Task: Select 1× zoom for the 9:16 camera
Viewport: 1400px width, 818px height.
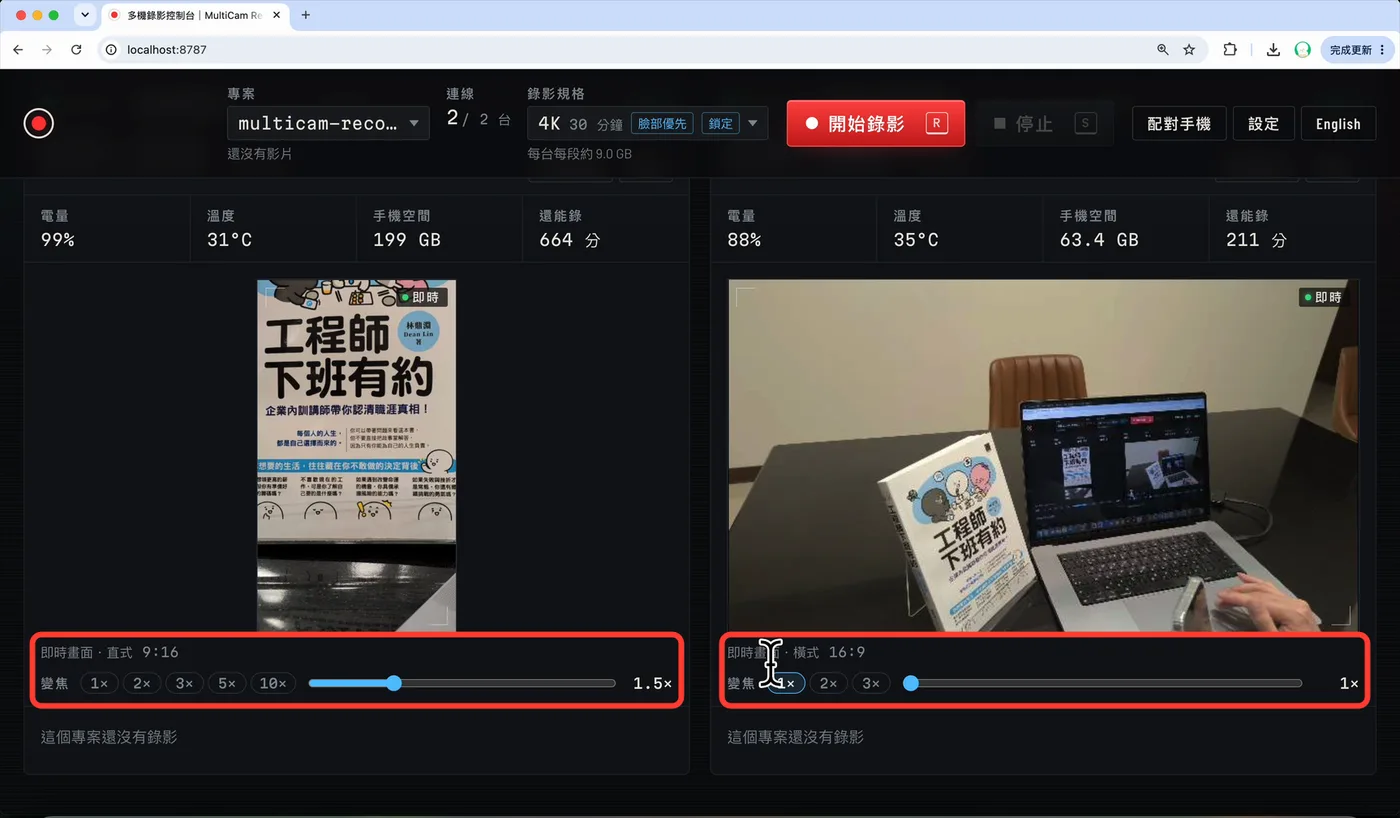Action: pyautogui.click(x=99, y=683)
